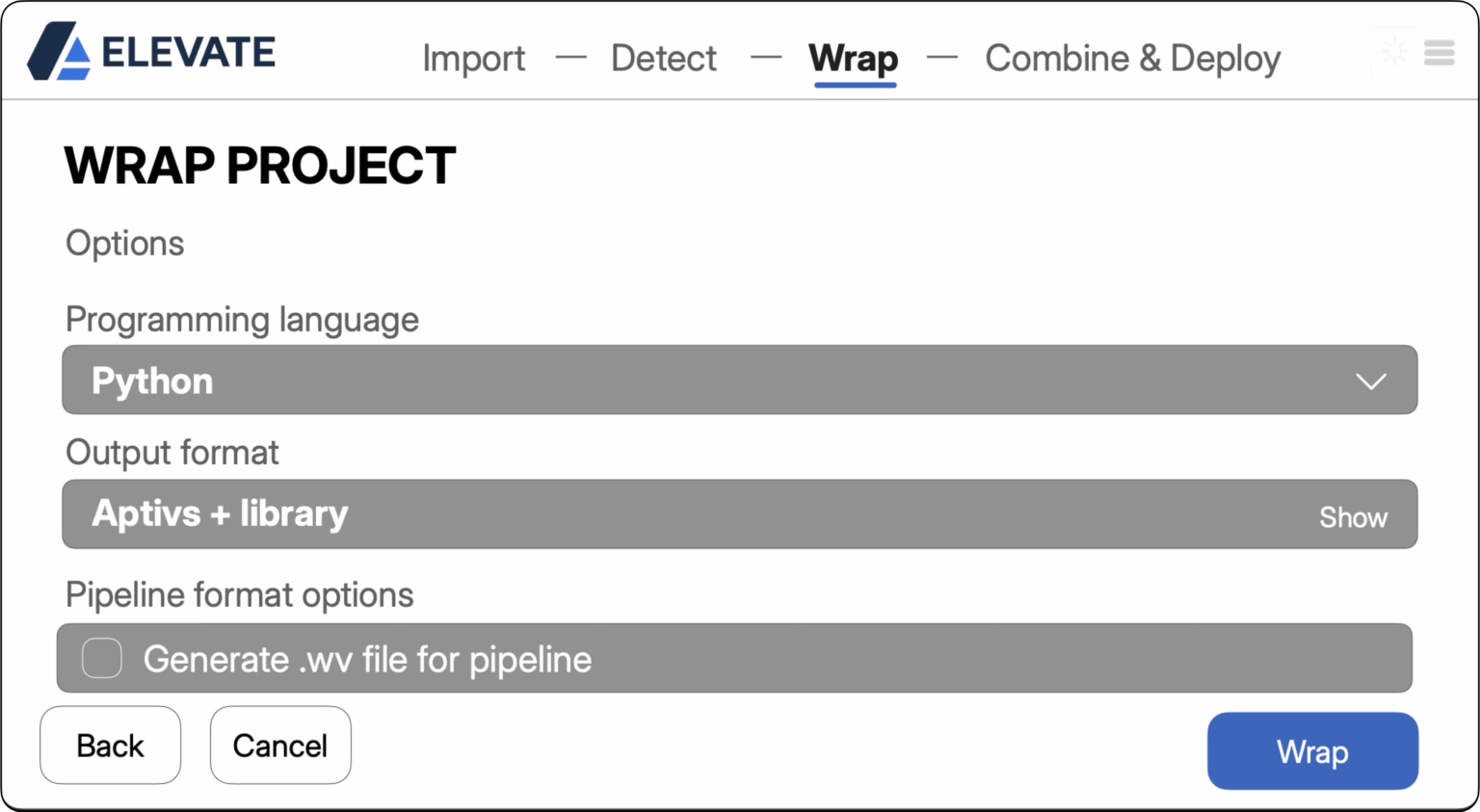This screenshot has width=1480, height=812.
Task: Click the Cancel button
Action: (280, 746)
